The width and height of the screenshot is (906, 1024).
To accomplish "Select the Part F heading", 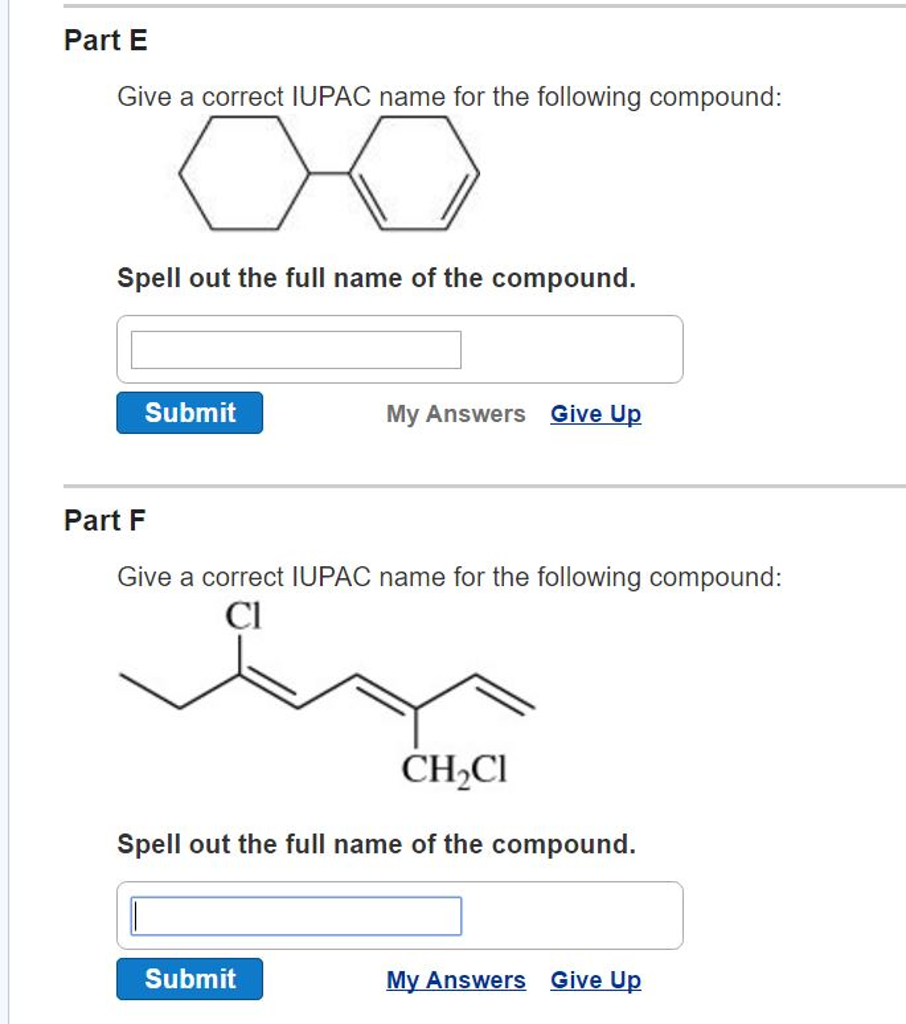I will point(104,520).
